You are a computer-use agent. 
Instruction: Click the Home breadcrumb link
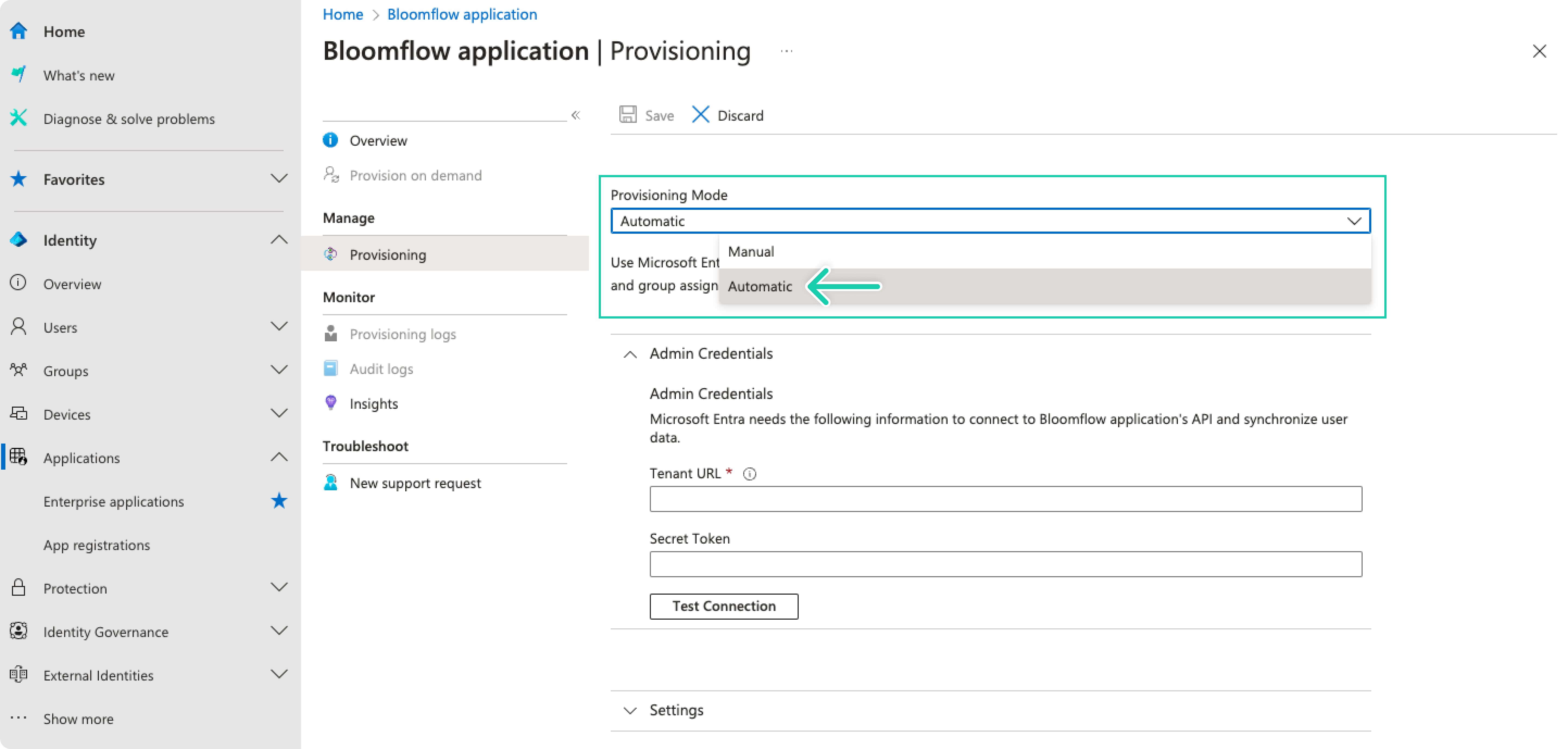coord(343,14)
